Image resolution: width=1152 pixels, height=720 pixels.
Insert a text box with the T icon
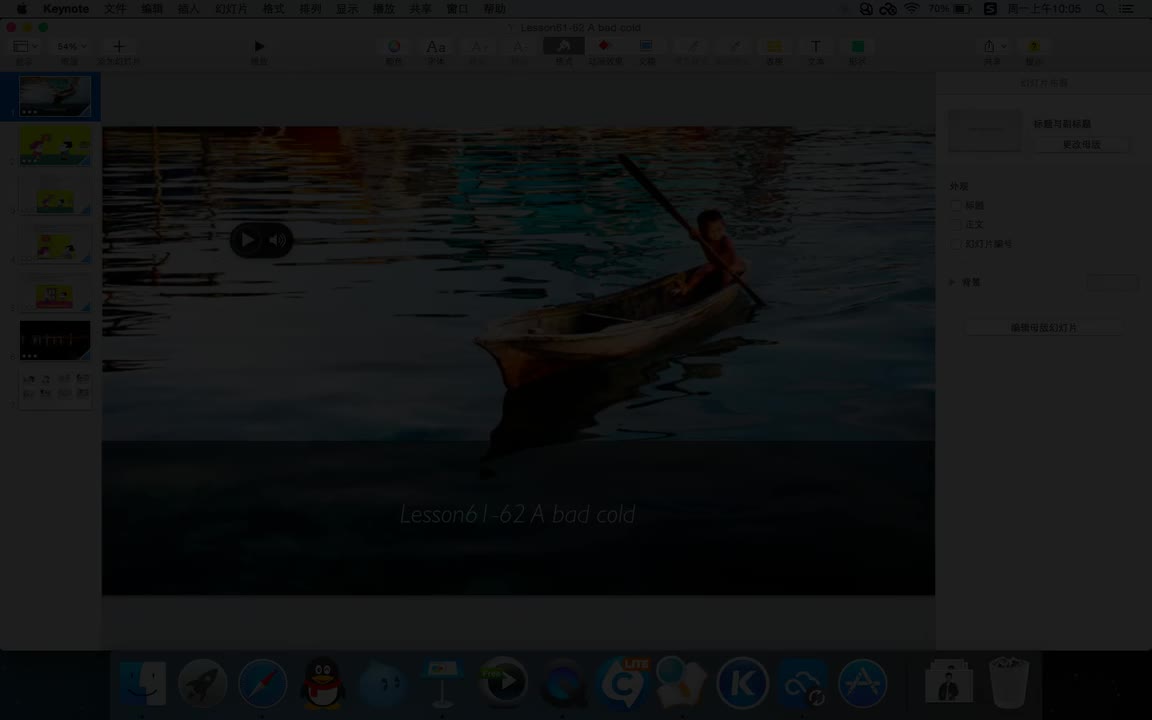pyautogui.click(x=816, y=46)
